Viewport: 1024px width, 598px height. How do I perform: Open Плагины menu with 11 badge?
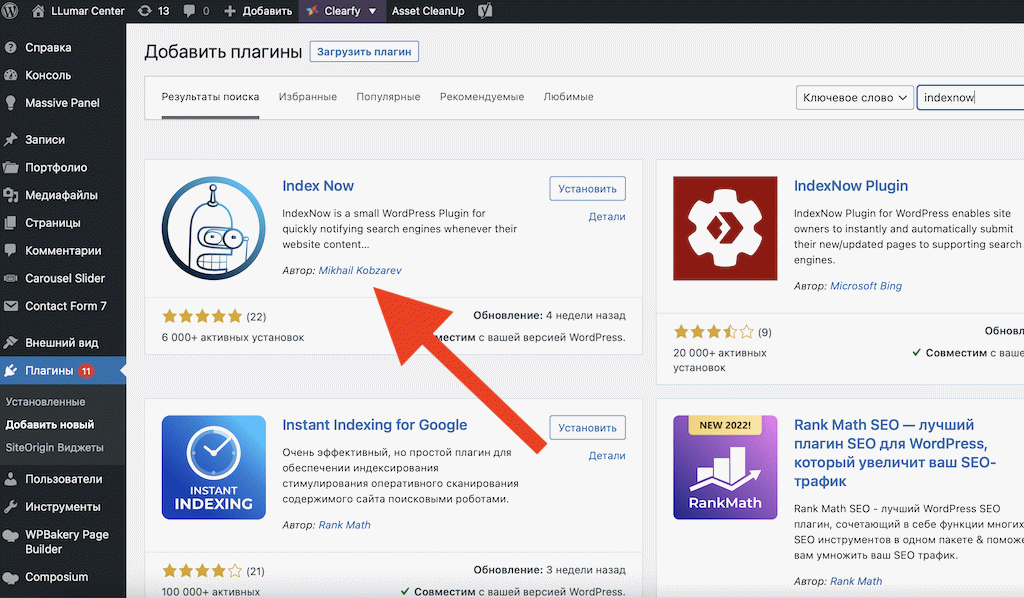pyautogui.click(x=63, y=370)
